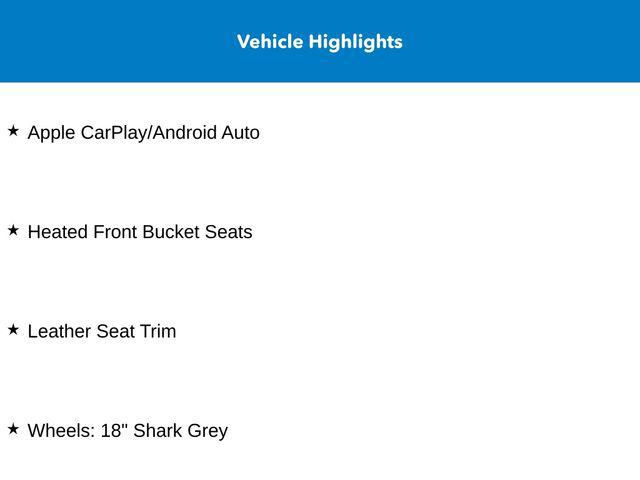Screen dimensions: 640x480
Task: Click the word "Highlights" in the header
Action: (356, 42)
